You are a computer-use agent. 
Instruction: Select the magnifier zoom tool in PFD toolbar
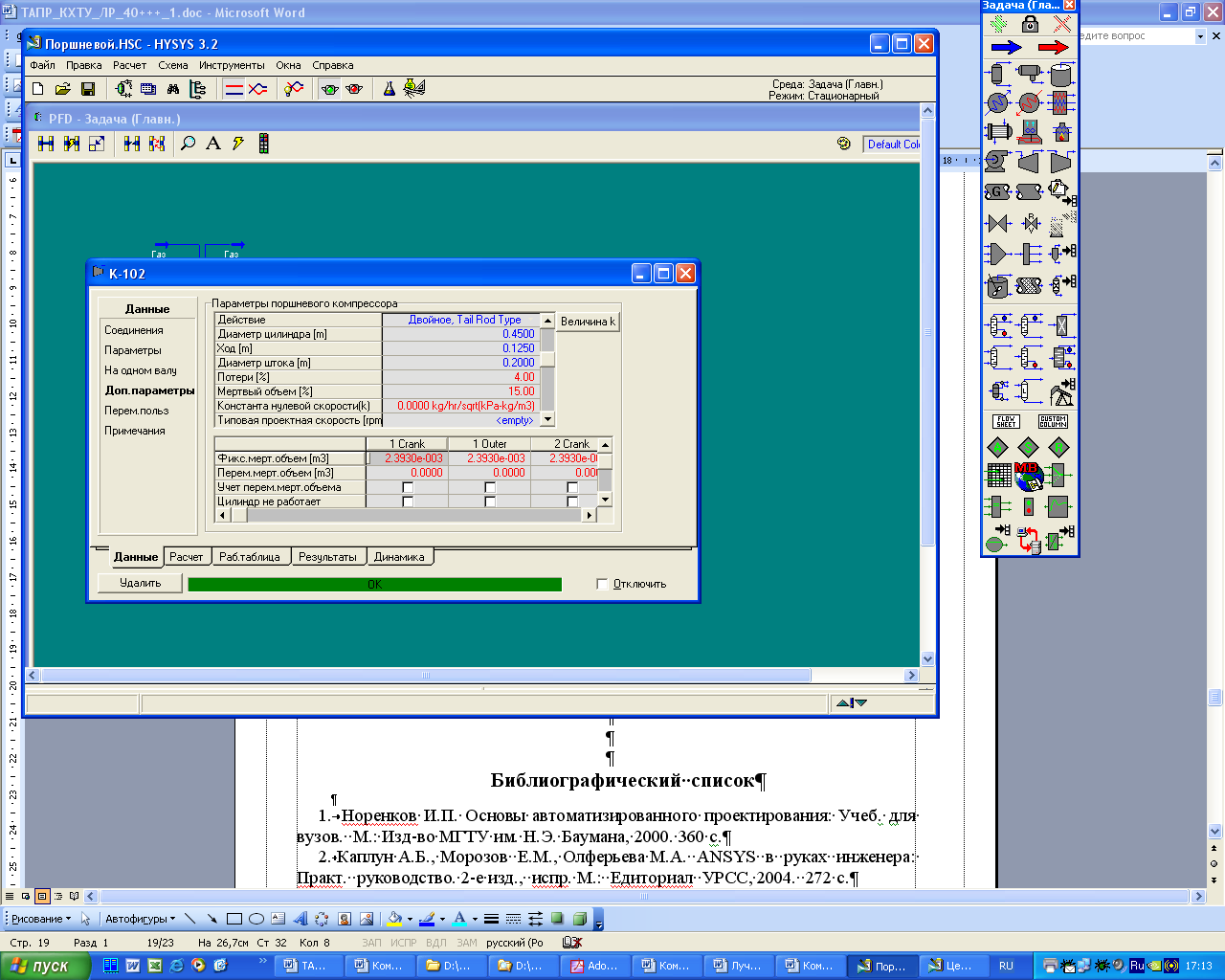(189, 144)
